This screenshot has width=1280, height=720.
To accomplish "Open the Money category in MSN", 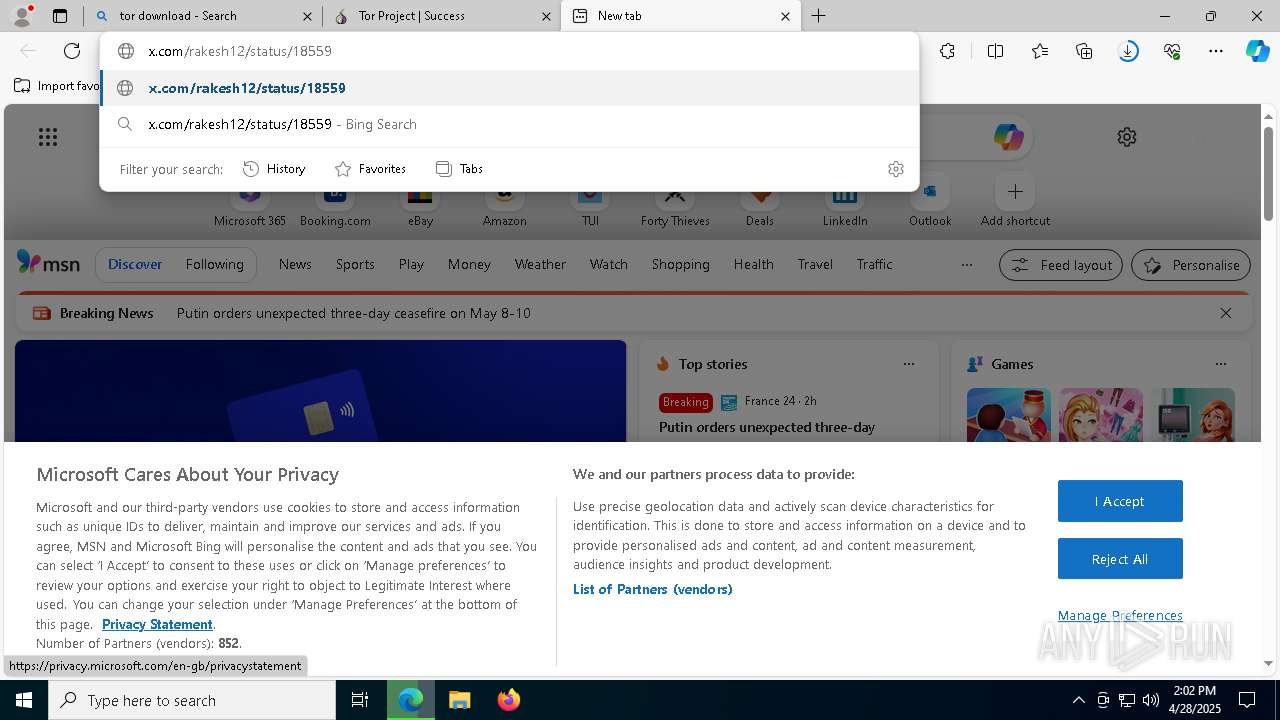I will pos(469,264).
